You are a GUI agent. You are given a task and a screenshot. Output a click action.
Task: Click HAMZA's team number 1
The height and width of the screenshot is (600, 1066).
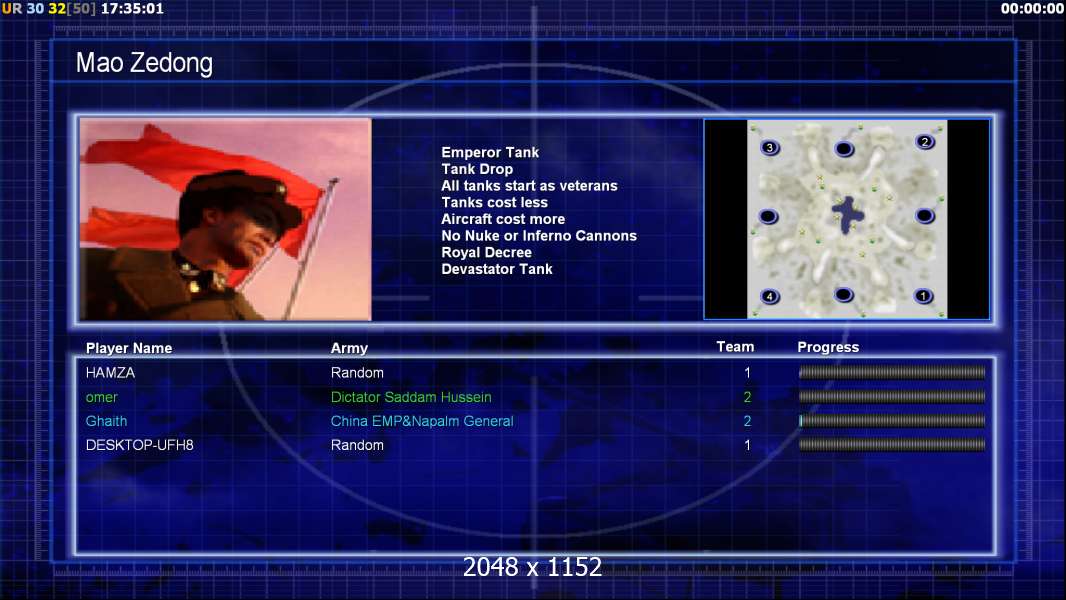(x=747, y=372)
